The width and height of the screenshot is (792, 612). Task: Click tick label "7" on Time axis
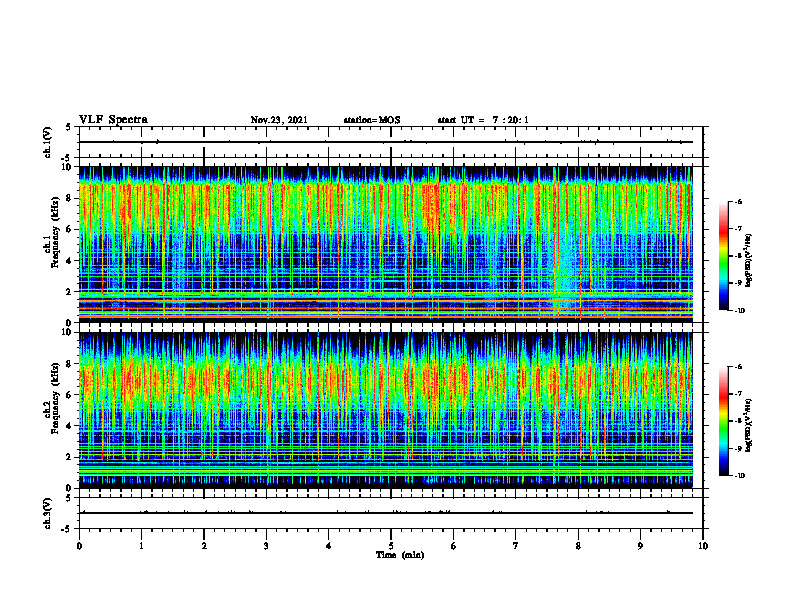pos(516,546)
